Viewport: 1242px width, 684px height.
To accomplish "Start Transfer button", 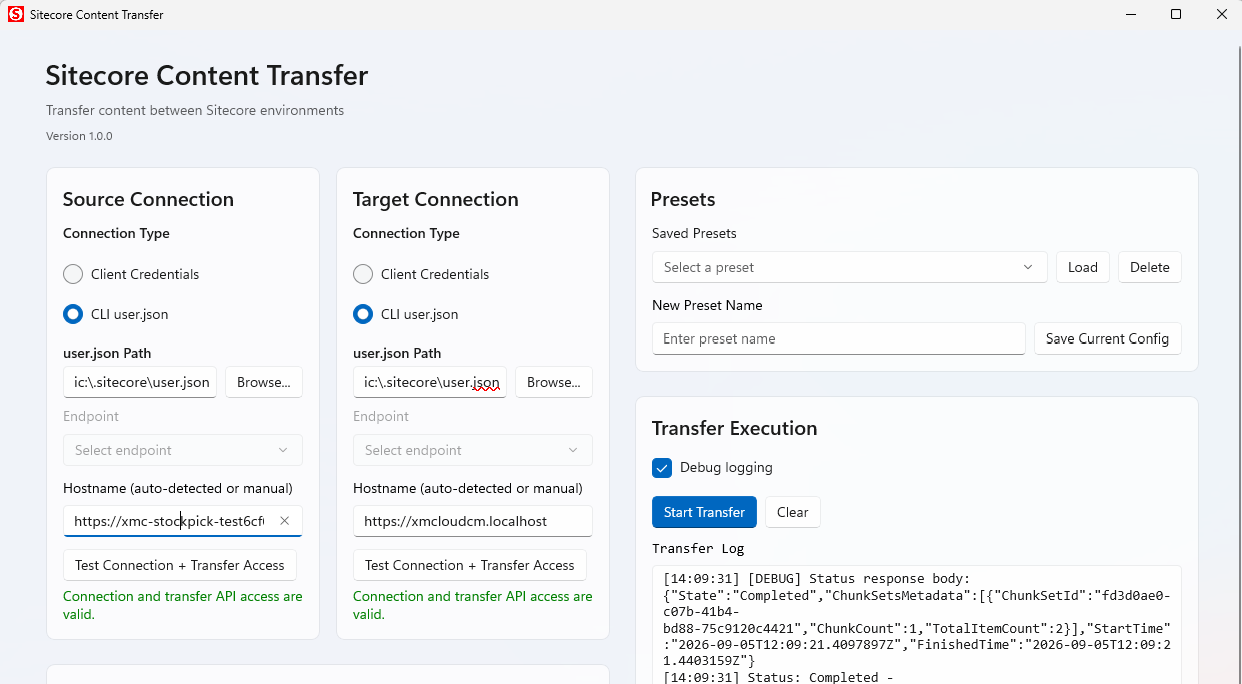I will coord(704,512).
